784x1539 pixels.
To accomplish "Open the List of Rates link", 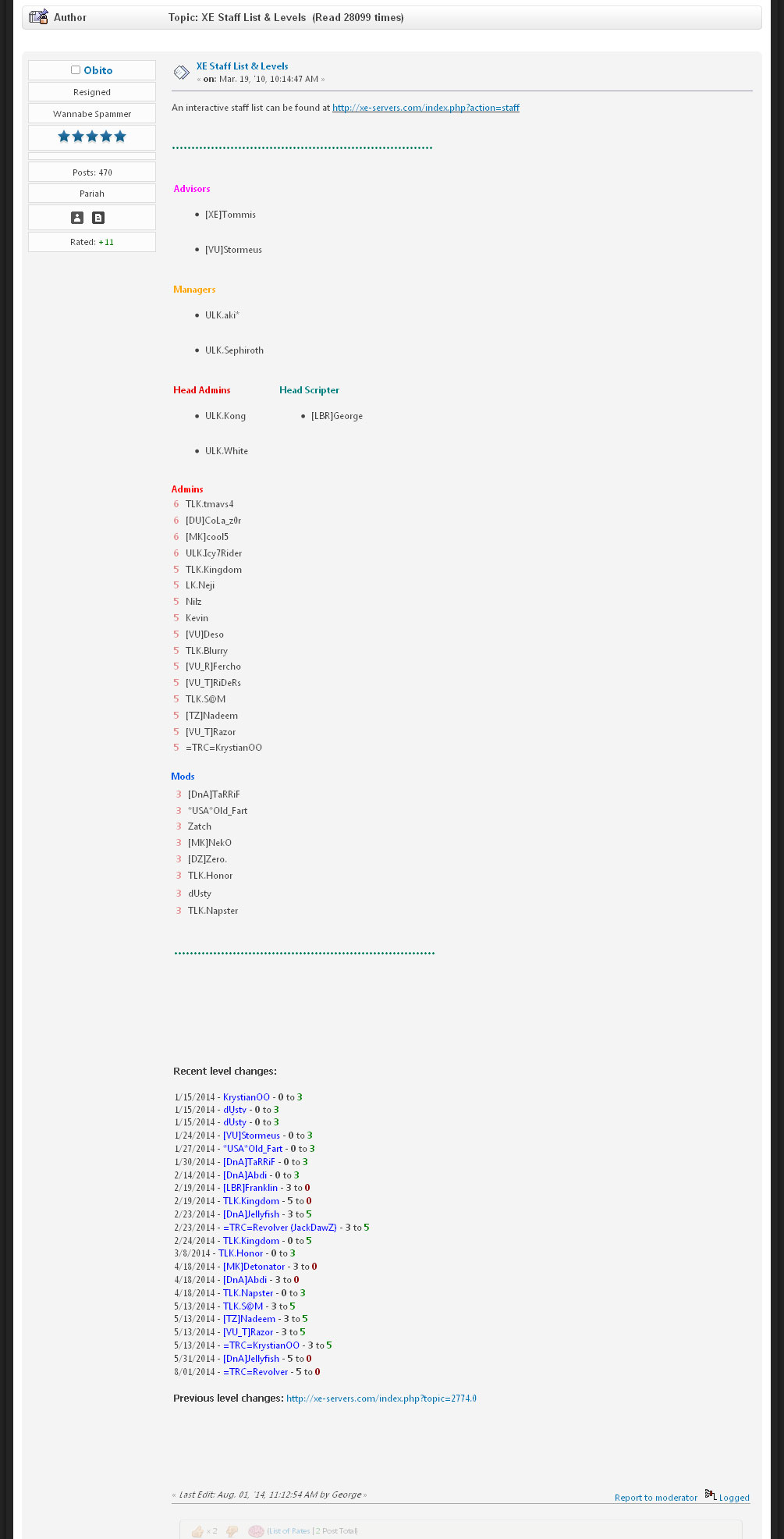I will [x=289, y=1531].
